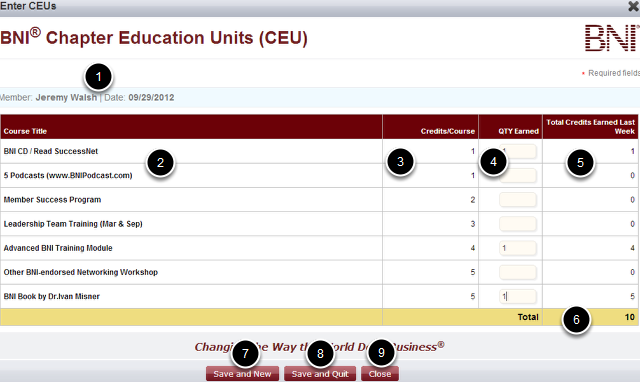The width and height of the screenshot is (640, 382).
Task: Click the total credits value 10
Action: [x=630, y=317]
